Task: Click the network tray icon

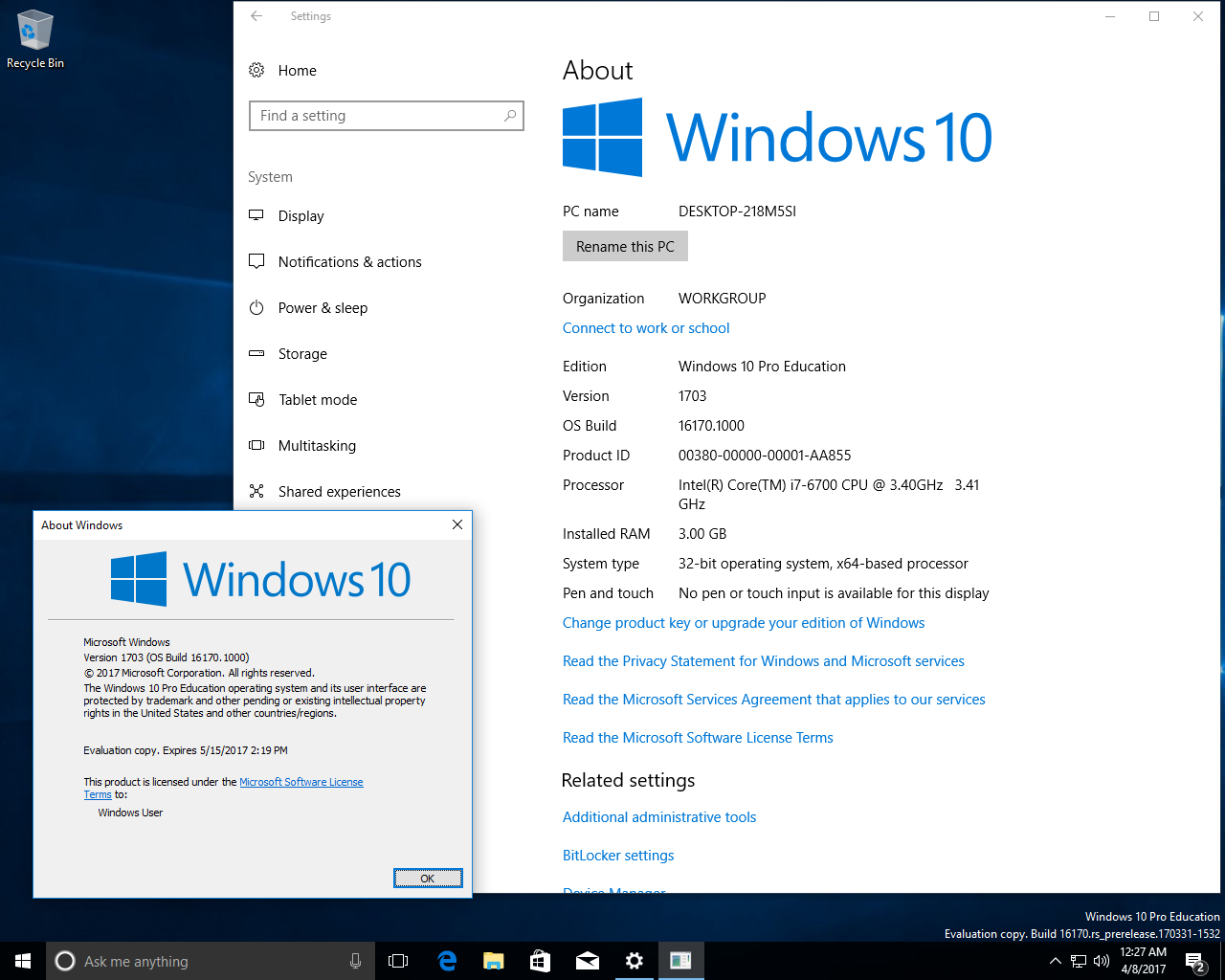Action: coord(1079,961)
